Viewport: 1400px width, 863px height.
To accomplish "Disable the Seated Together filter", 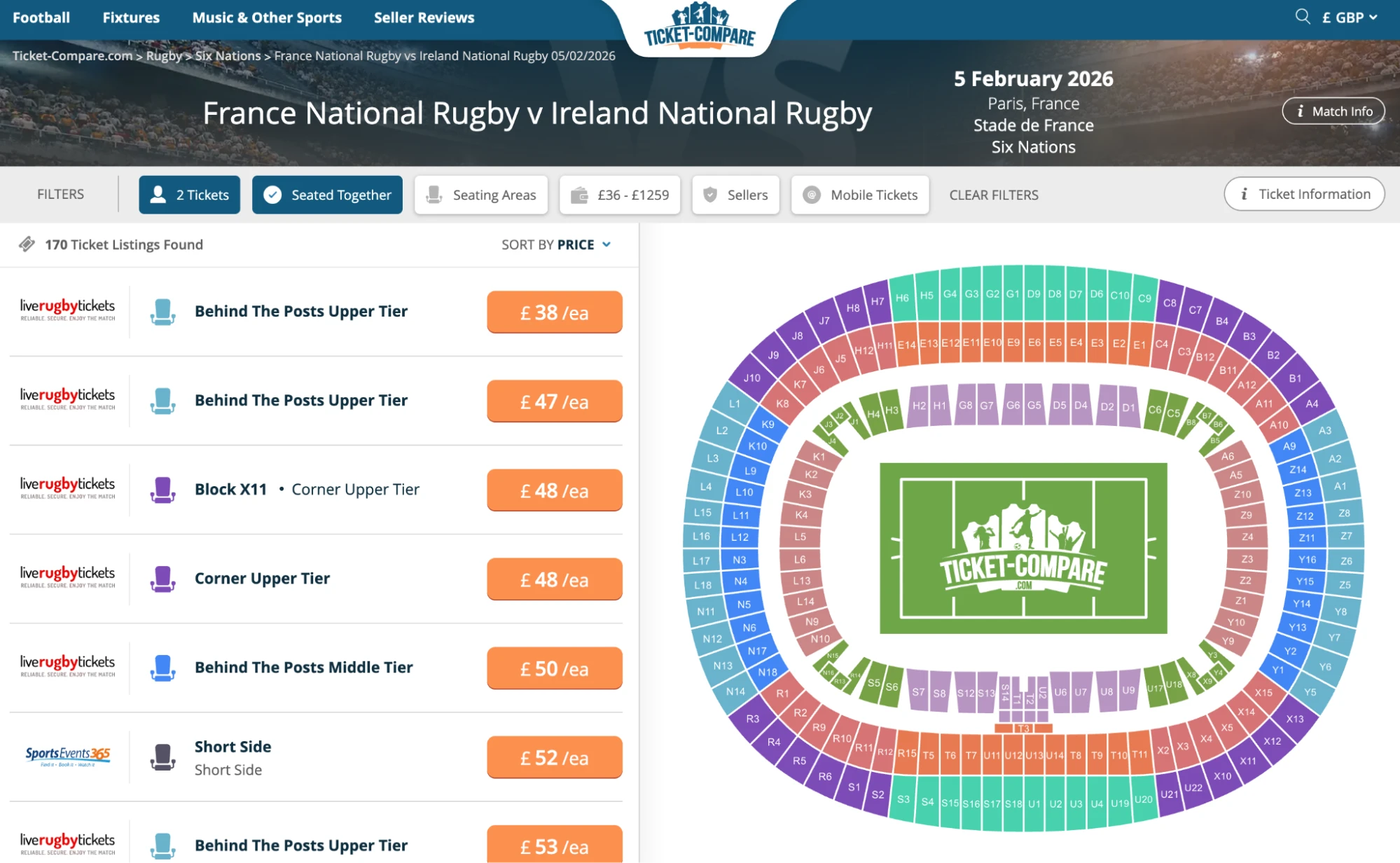I will click(x=326, y=195).
